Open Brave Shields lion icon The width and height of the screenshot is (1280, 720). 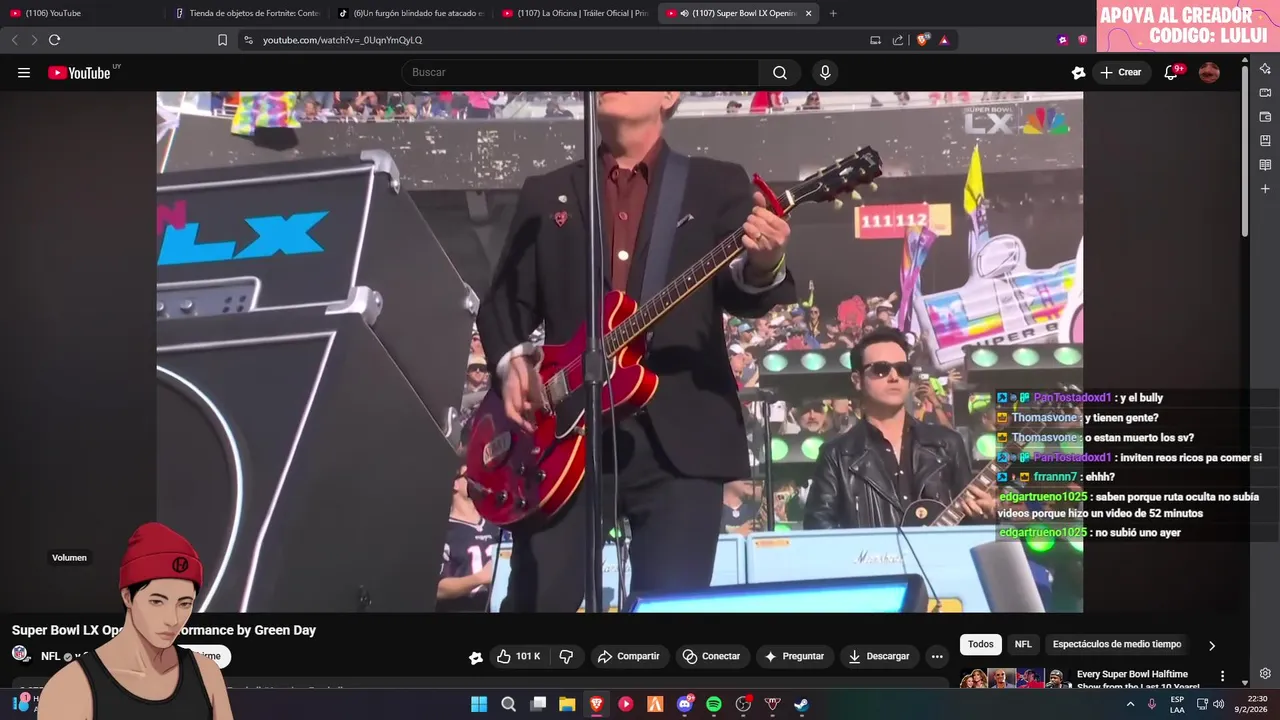(x=923, y=40)
